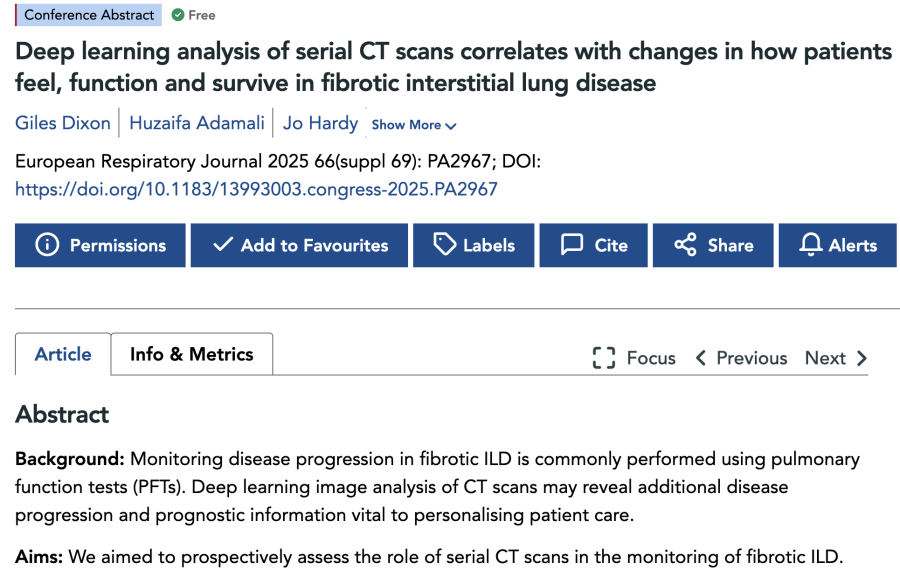Toggle favourite status with Add to Favourites

(x=298, y=245)
